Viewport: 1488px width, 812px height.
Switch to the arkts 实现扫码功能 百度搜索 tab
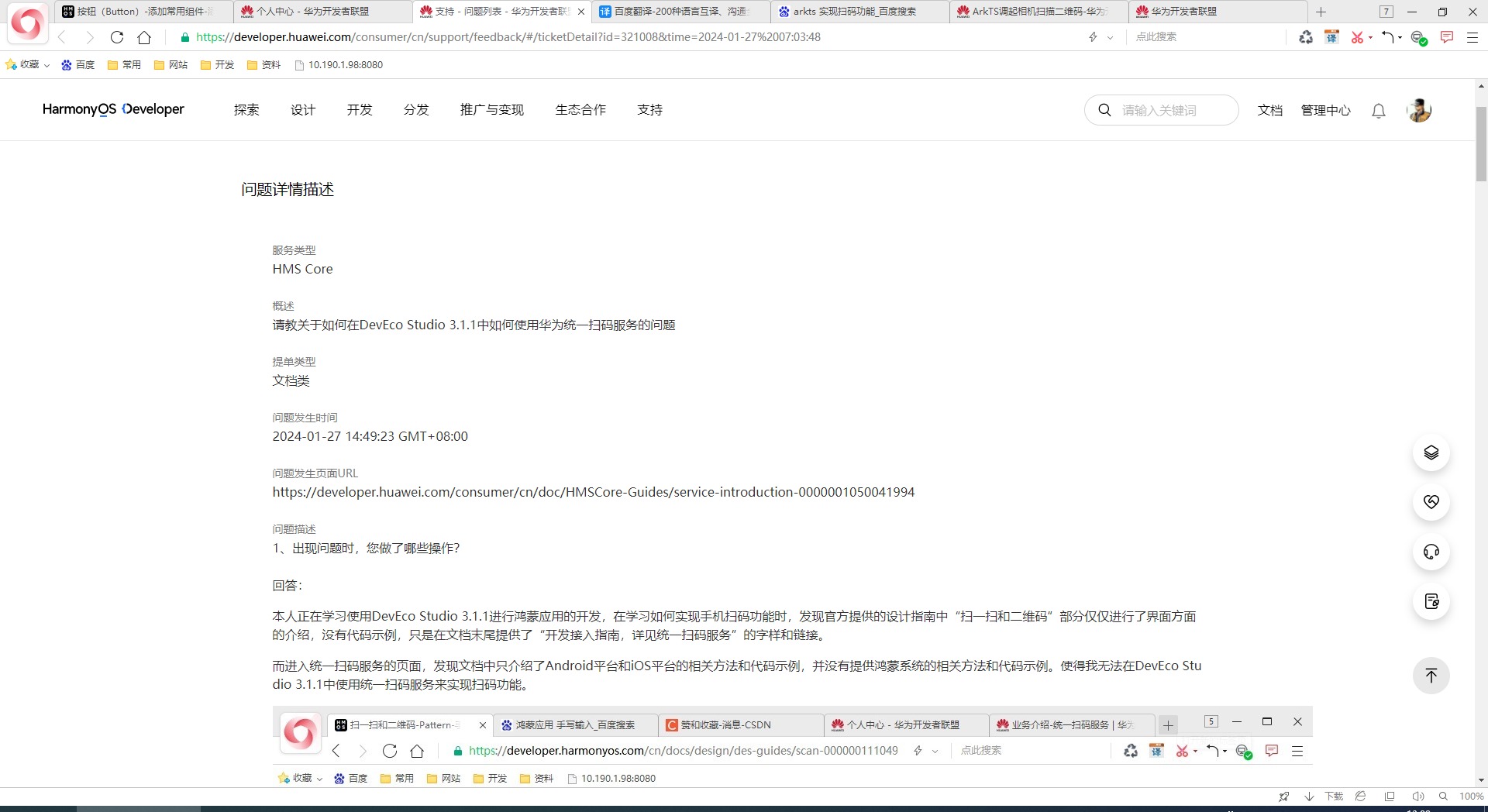[859, 12]
